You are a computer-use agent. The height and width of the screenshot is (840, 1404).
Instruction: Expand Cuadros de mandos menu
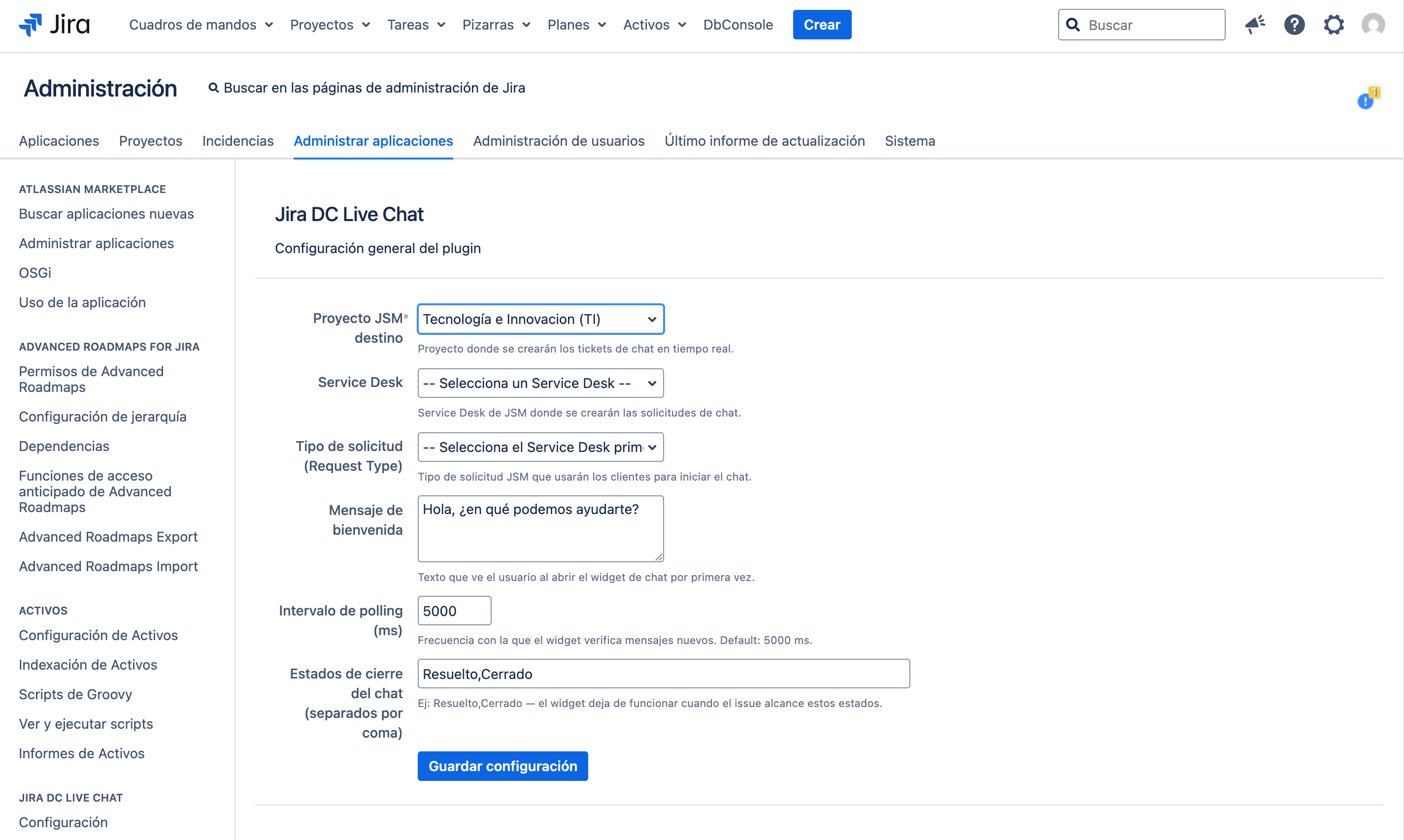201,24
